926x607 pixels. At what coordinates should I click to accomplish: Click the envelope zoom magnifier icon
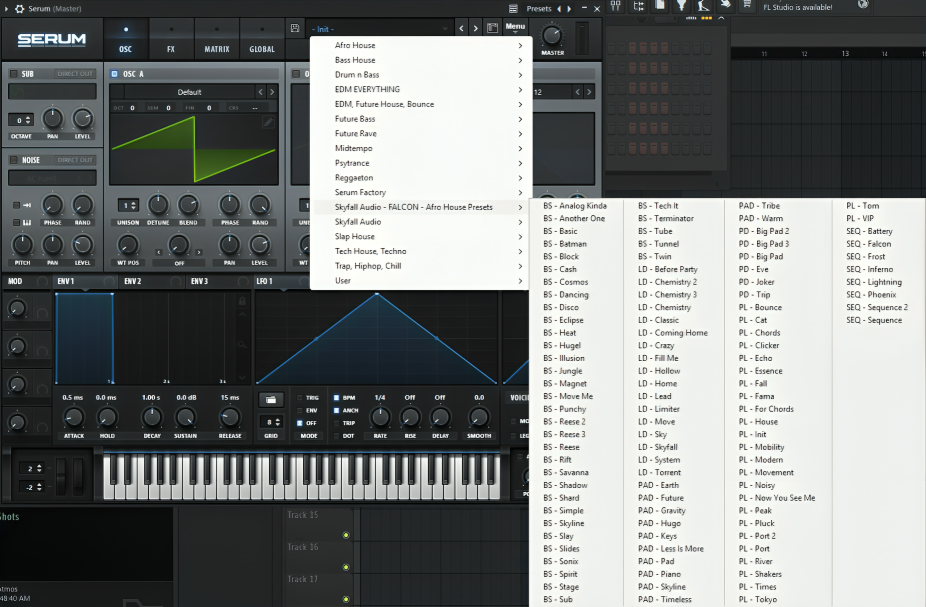tap(242, 344)
